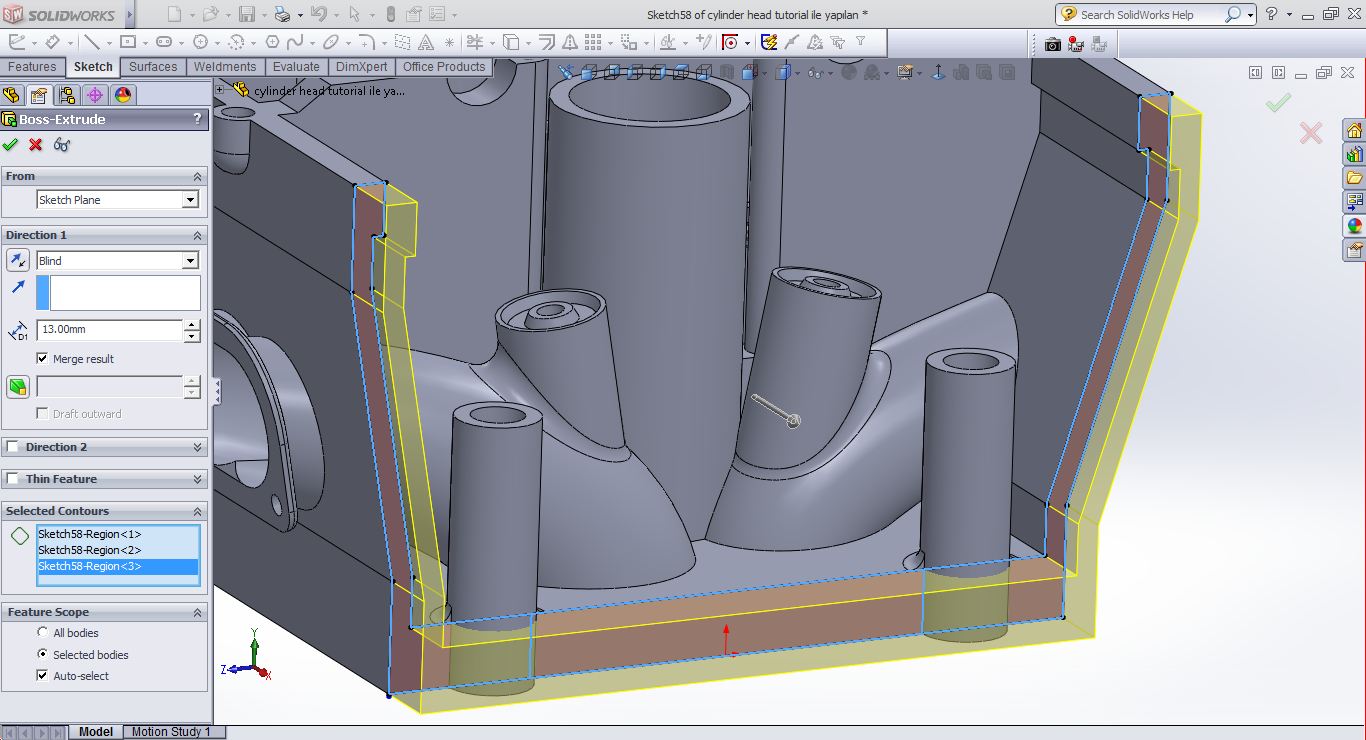Click the Draft On/Off icon
The image size is (1366, 740).
[18, 387]
